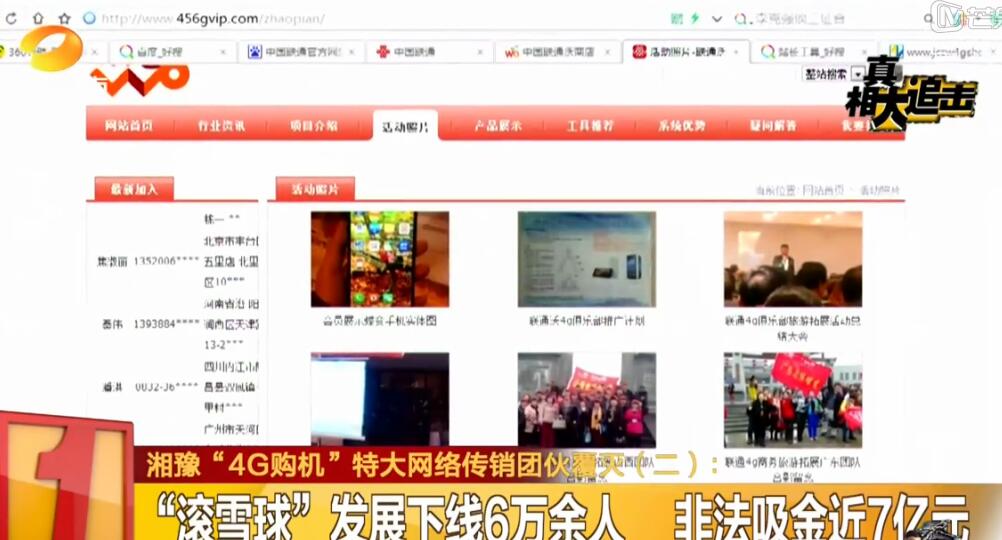Open 行业资讯 in the navigation bar
Viewport: 1002px width, 540px height.
click(221, 125)
